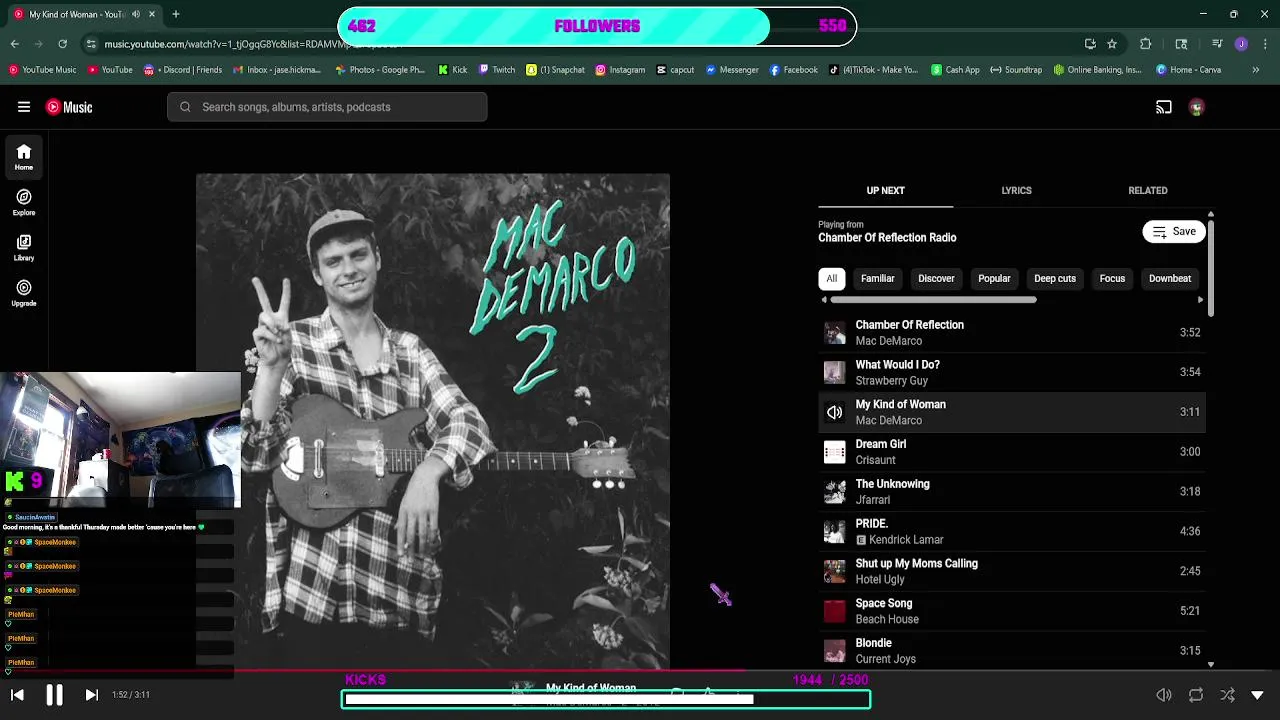
Task: Switch to the RELATED tab
Action: pos(1147,190)
